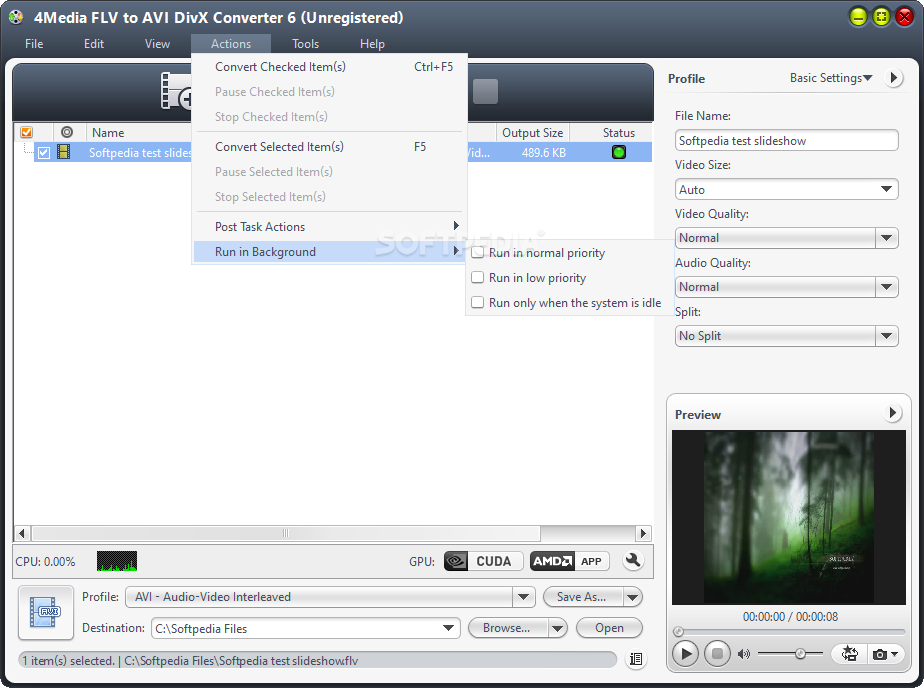Toggle the check-all header checkbox

tap(27, 133)
